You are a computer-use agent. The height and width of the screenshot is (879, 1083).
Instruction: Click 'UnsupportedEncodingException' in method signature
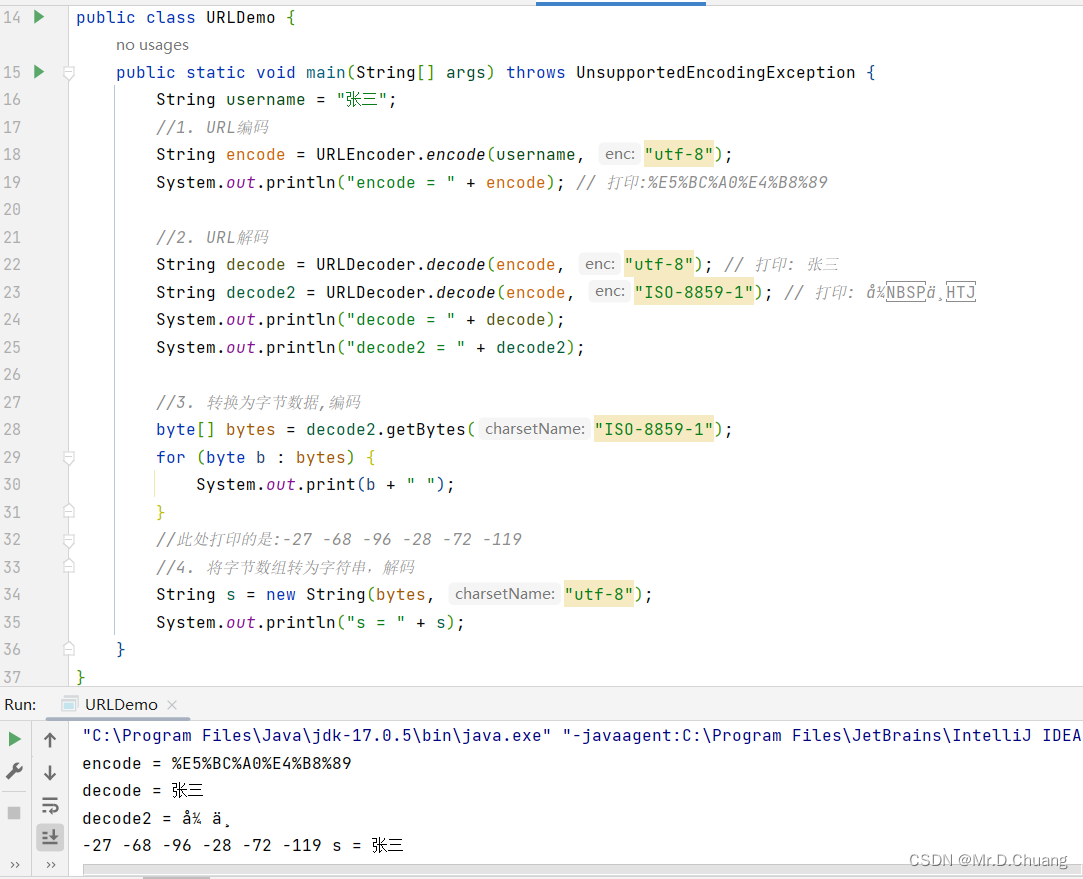click(x=716, y=73)
